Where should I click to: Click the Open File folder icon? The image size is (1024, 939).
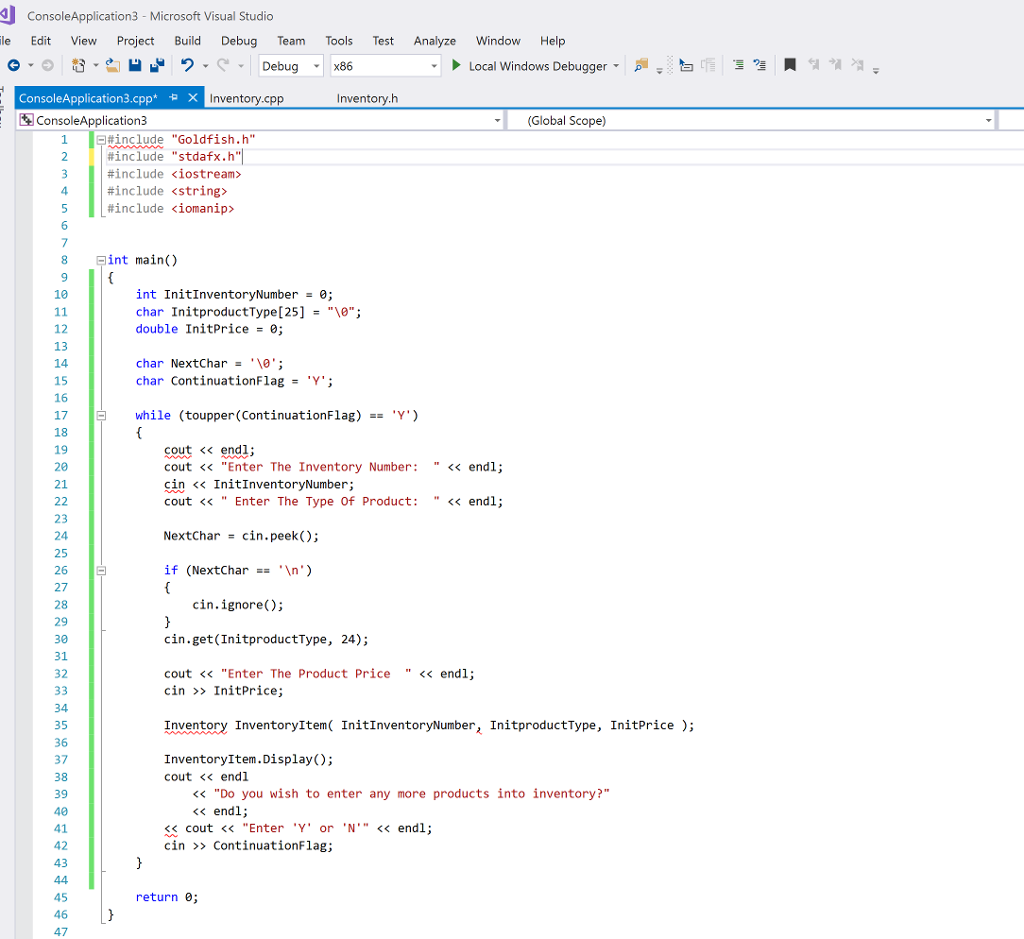point(113,65)
